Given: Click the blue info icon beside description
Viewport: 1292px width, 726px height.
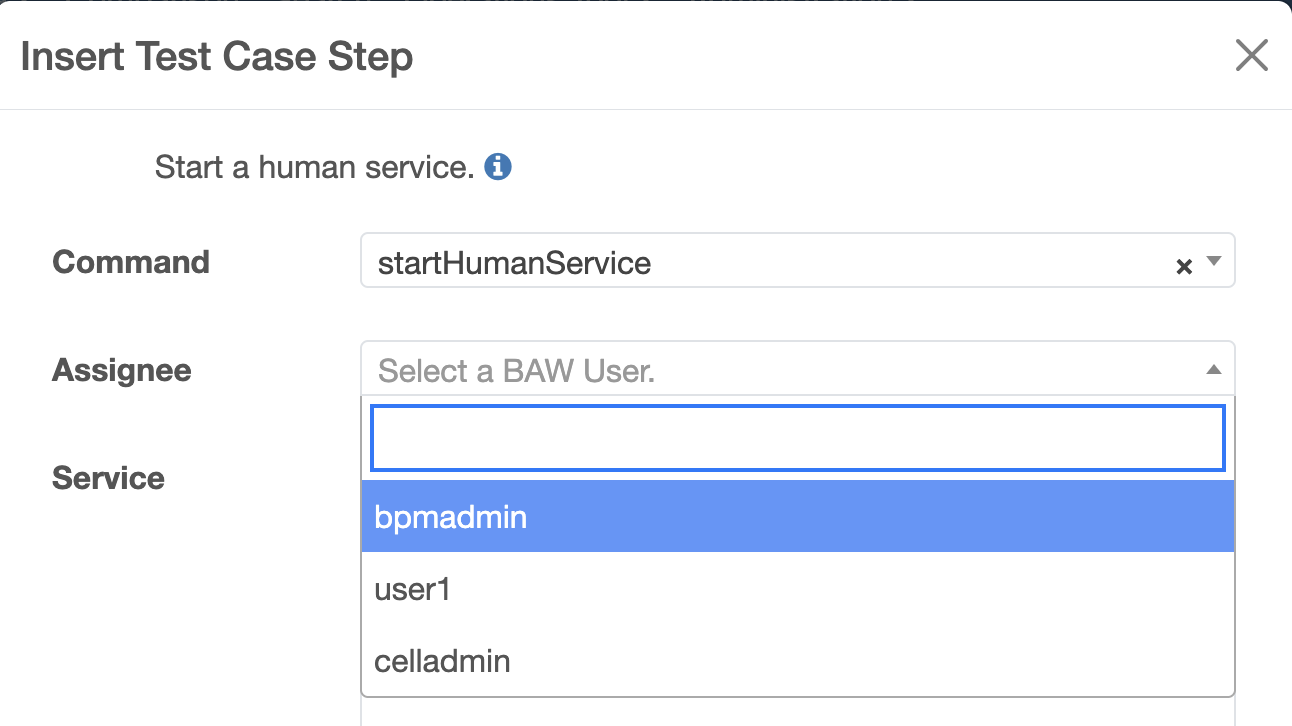Looking at the screenshot, I should pos(498,167).
